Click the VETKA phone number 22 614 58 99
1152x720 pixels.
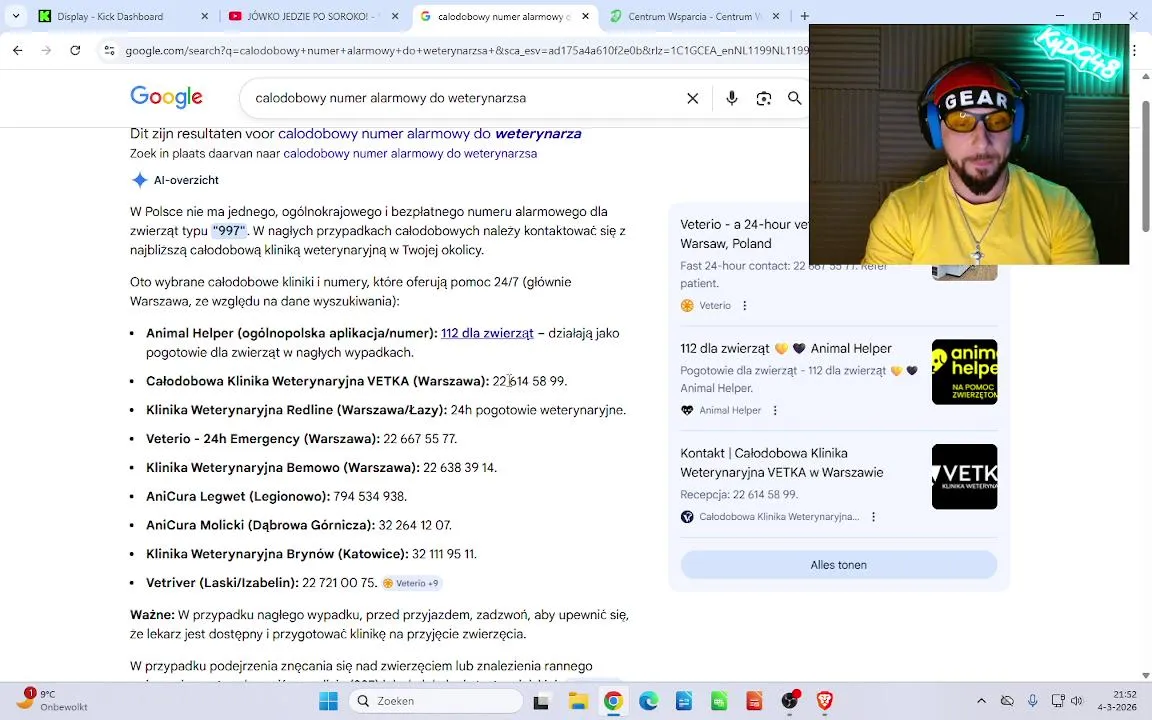[x=528, y=381]
